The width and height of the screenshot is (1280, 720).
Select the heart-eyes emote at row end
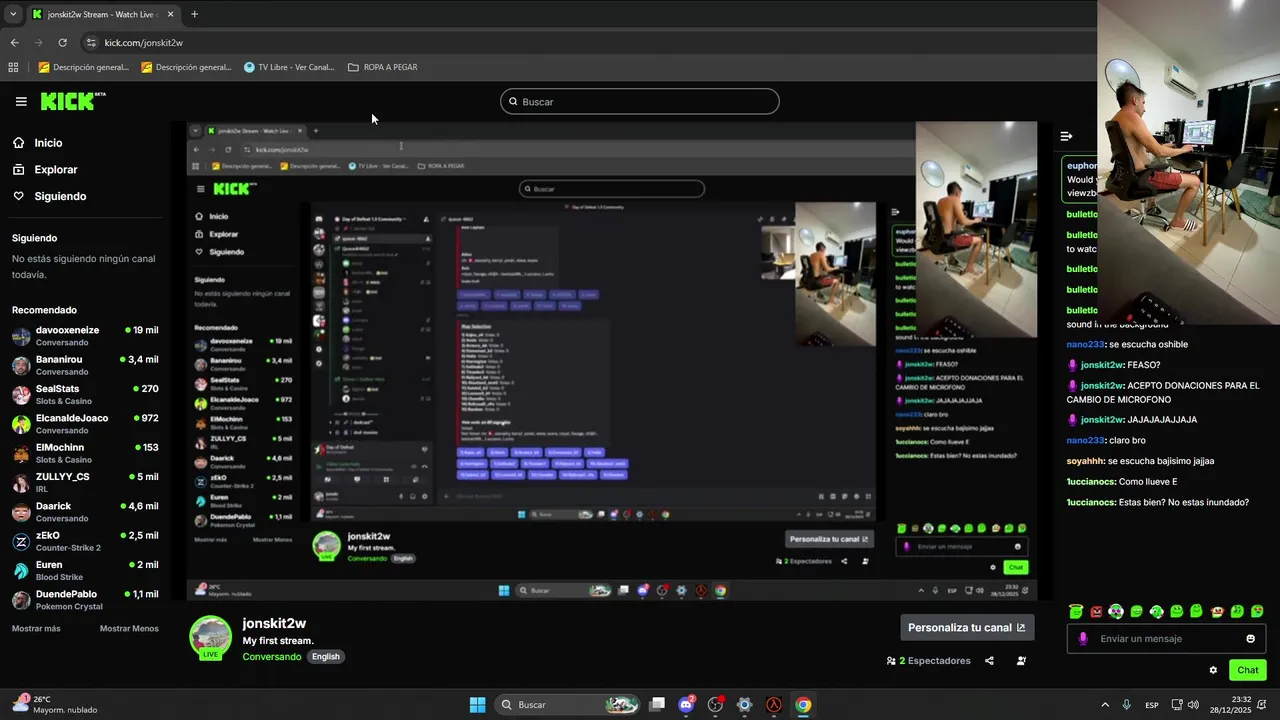[x=1257, y=611]
